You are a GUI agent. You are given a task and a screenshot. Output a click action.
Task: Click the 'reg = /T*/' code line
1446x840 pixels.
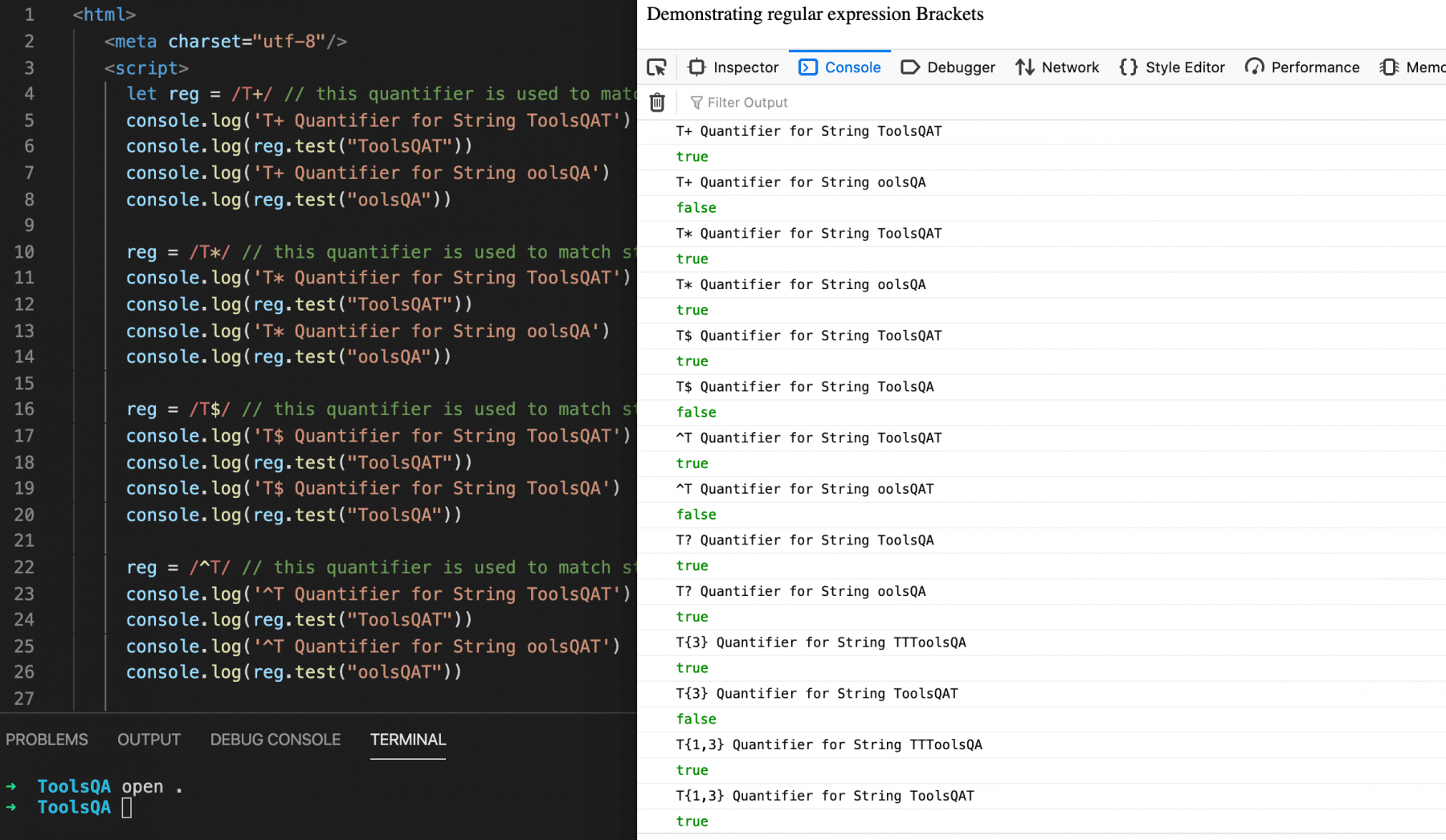click(381, 252)
